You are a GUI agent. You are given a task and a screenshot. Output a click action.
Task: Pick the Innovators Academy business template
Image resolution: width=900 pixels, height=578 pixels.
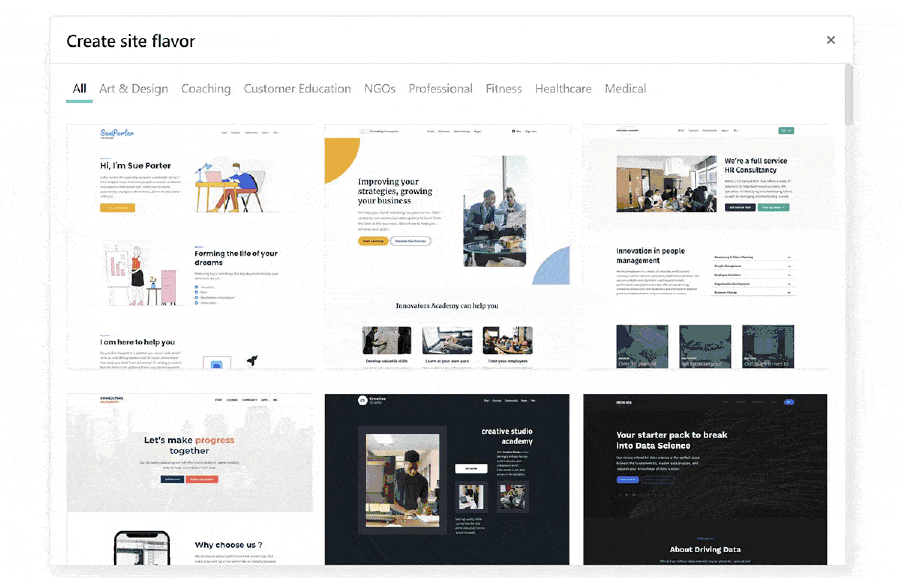coord(447,247)
